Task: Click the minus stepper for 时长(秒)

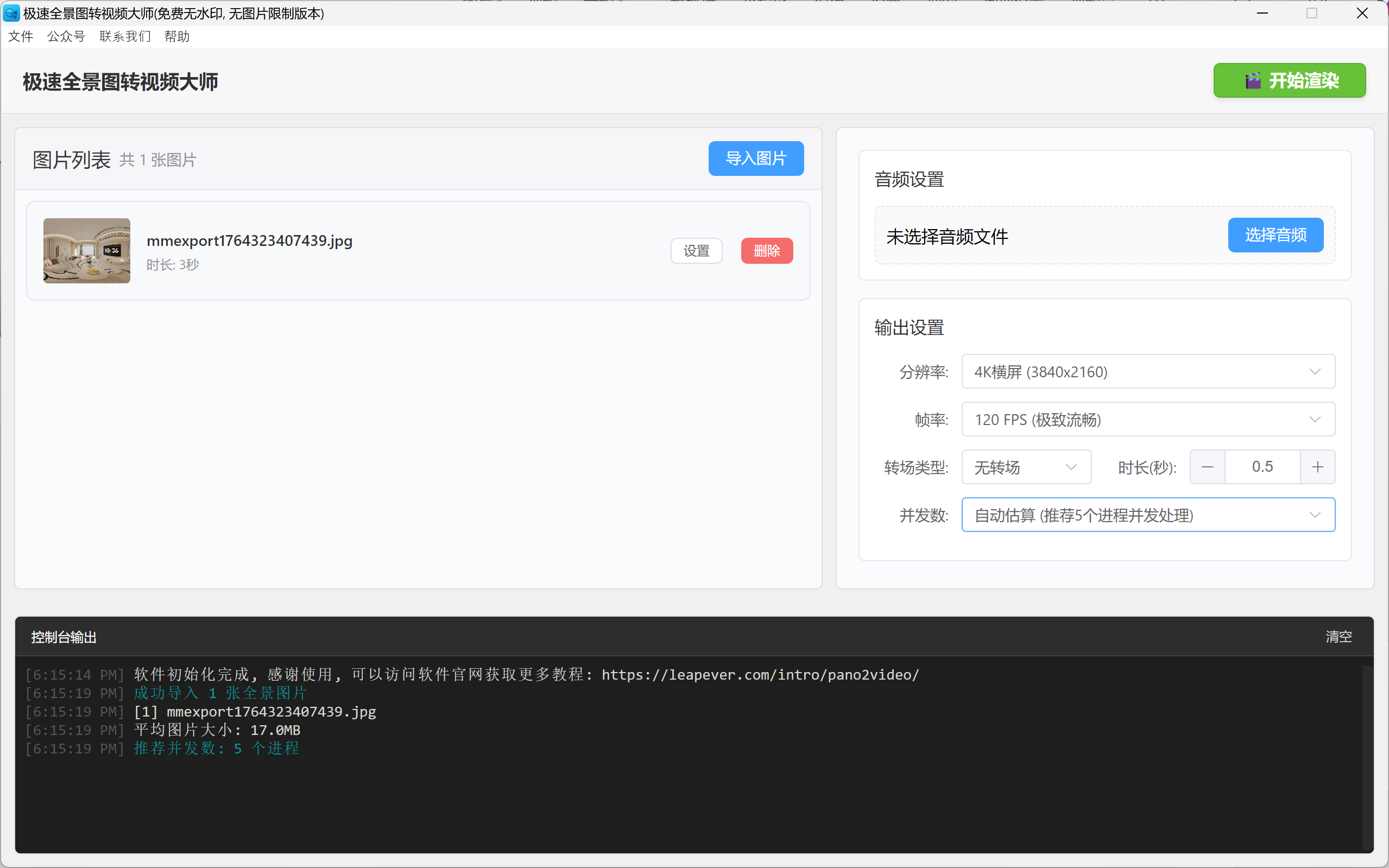Action: coord(1207,467)
